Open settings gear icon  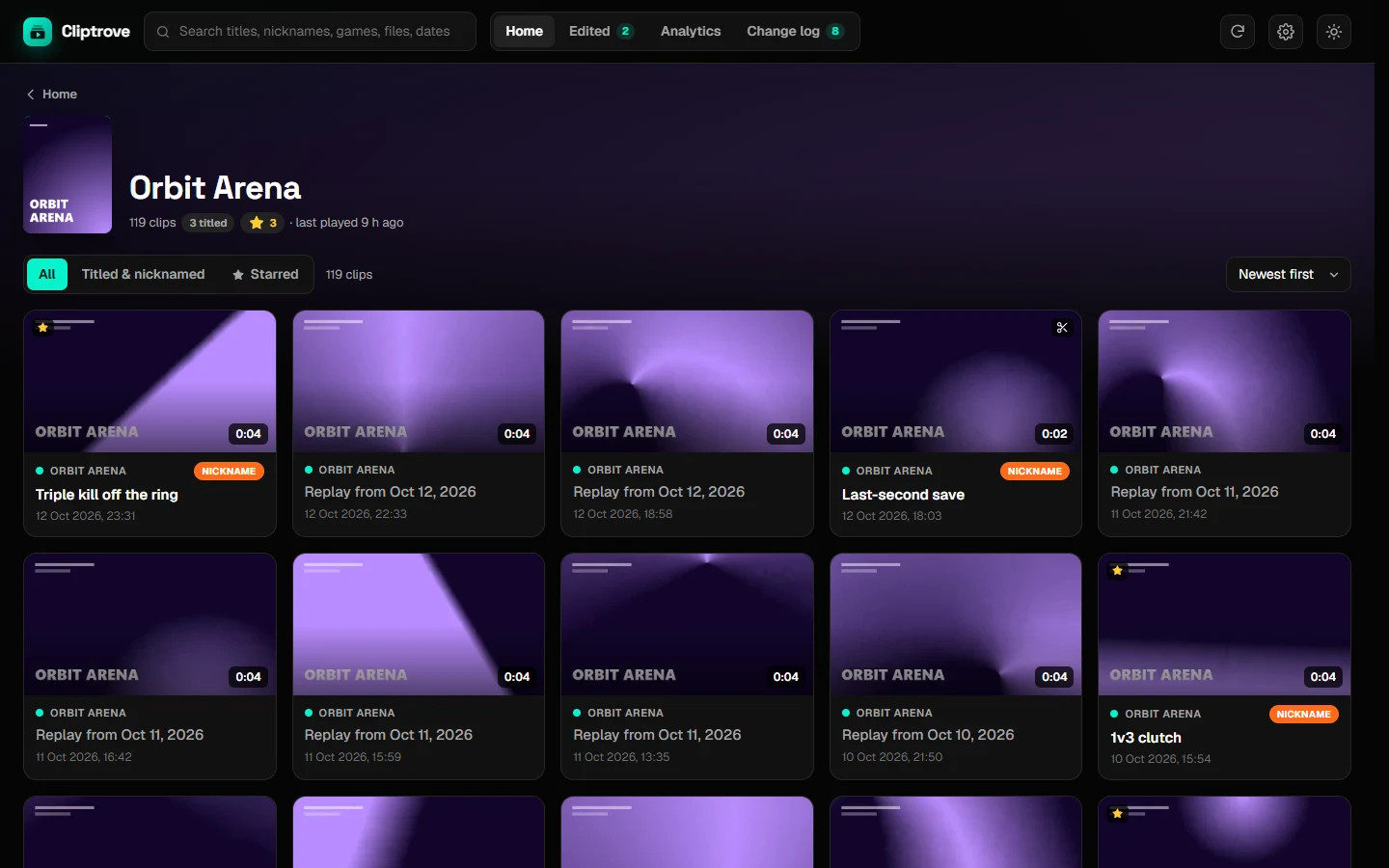click(x=1286, y=32)
